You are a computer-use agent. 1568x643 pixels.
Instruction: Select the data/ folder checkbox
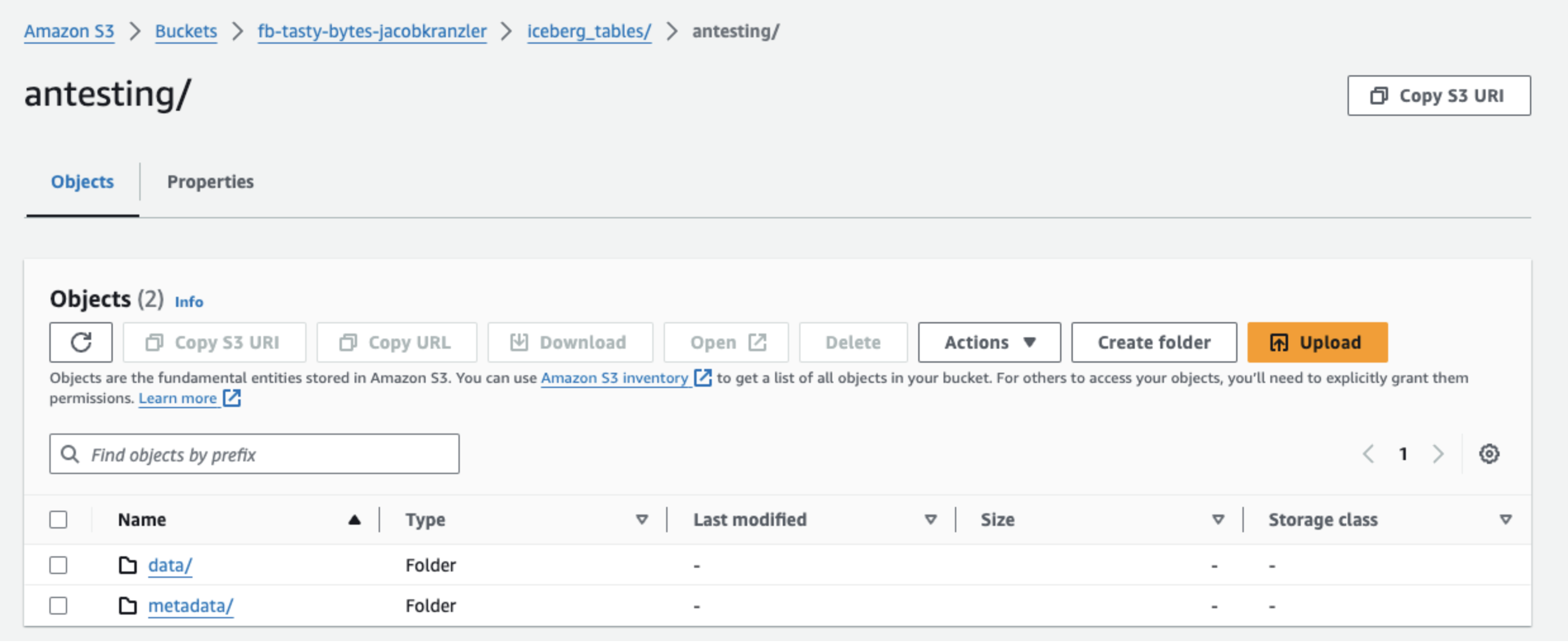pyautogui.click(x=58, y=565)
